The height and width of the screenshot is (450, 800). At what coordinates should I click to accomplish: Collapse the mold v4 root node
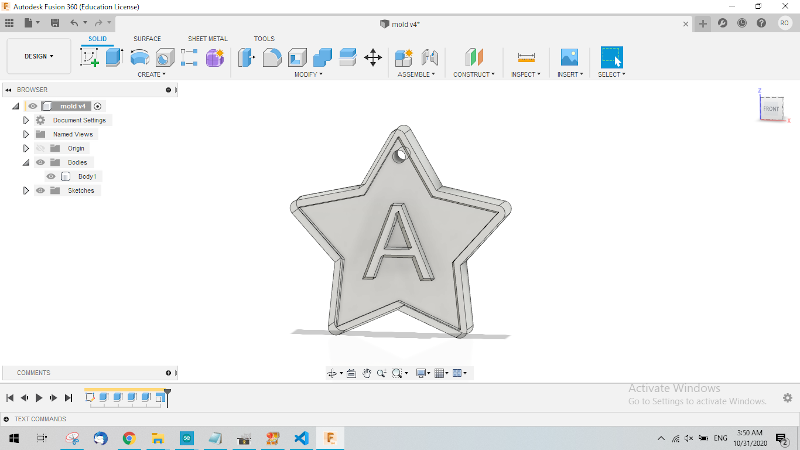(16, 106)
